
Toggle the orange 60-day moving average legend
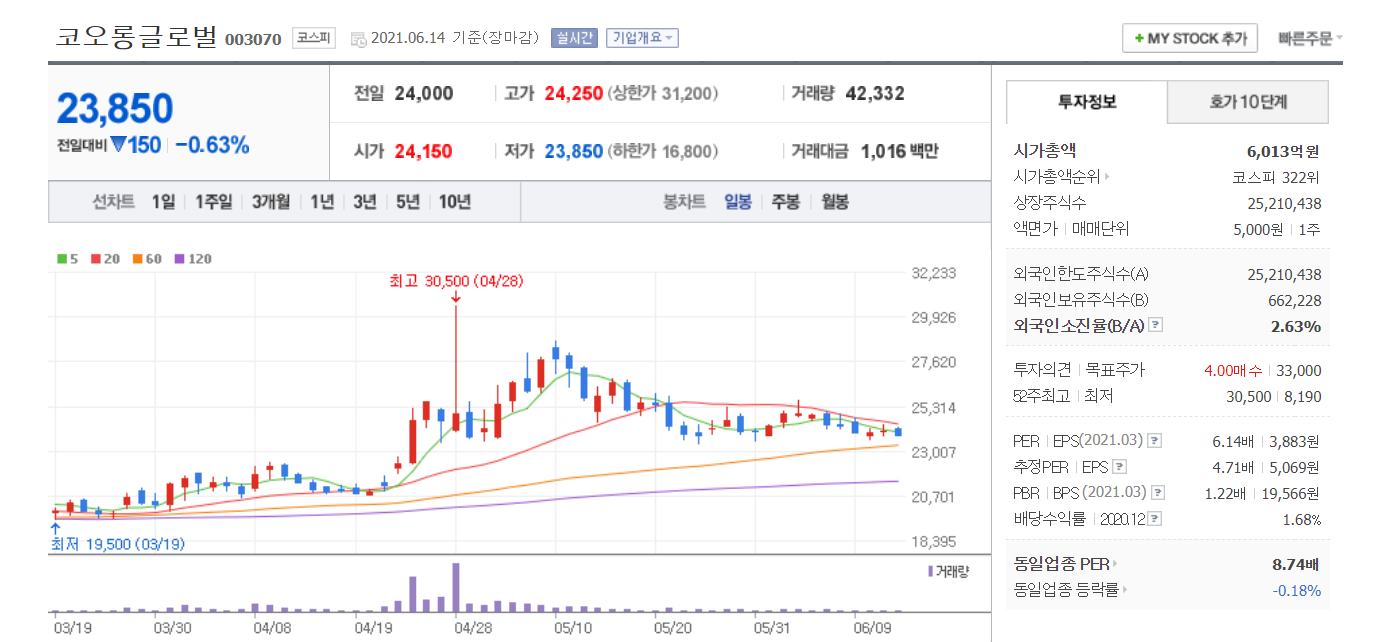tap(146, 259)
